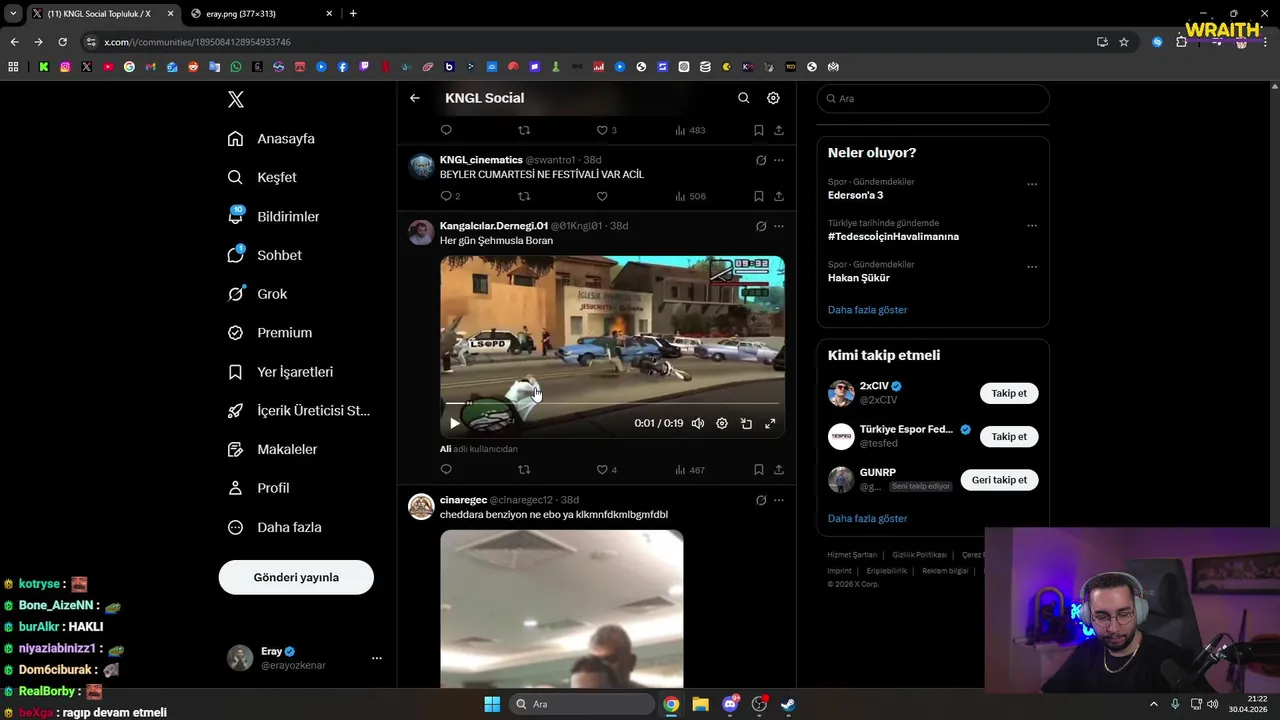This screenshot has height=720, width=1280.
Task: Open Bildirimler notifications
Action: (274, 216)
